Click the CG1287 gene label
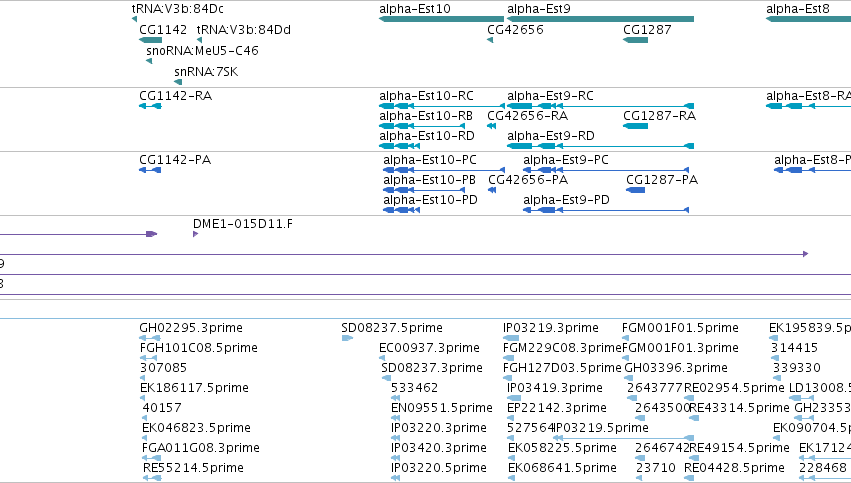The image size is (851, 483). click(x=647, y=30)
